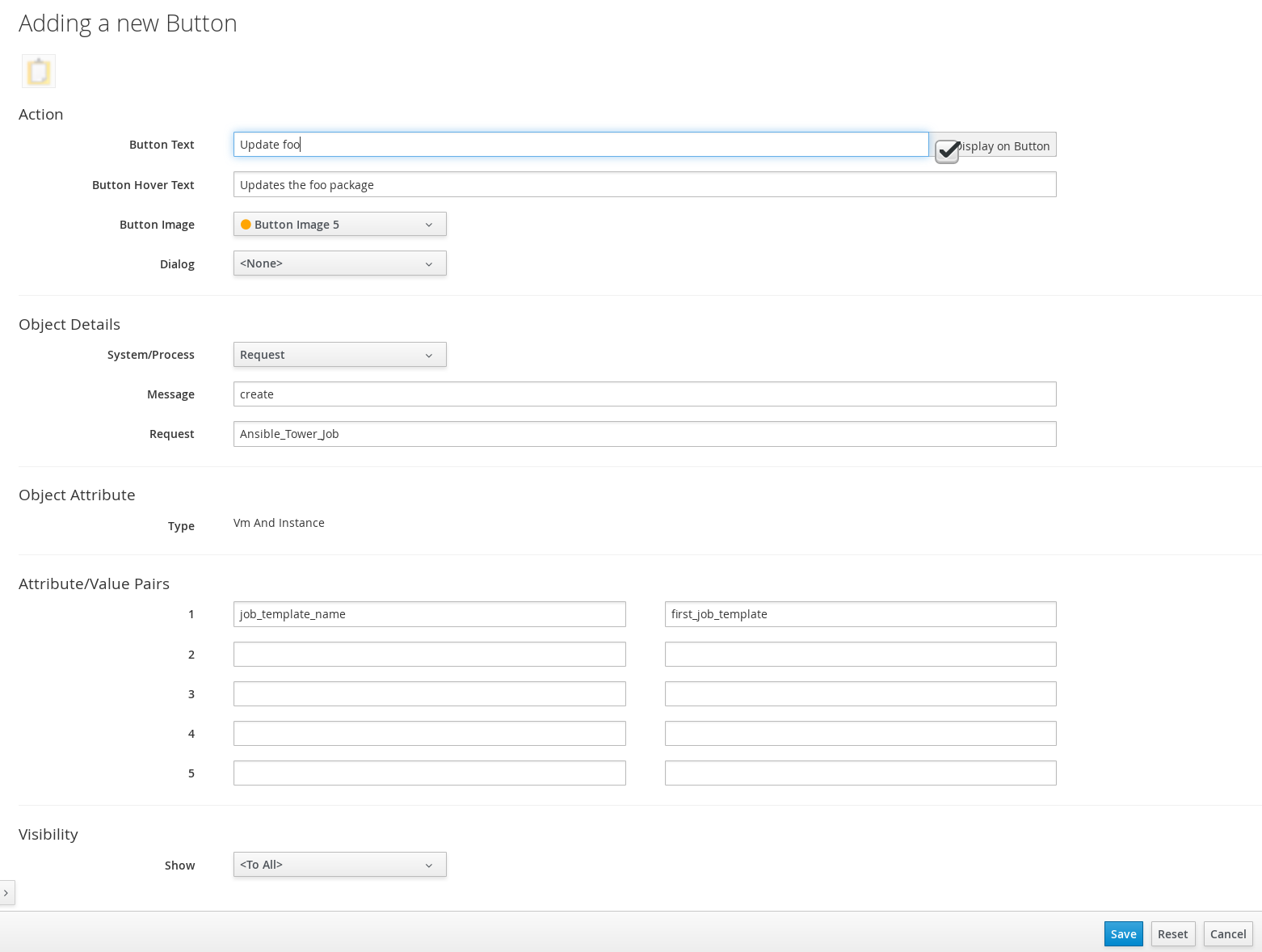Viewport: 1262px width, 952px height.
Task: Click the empty value field in row 5
Action: [x=860, y=773]
